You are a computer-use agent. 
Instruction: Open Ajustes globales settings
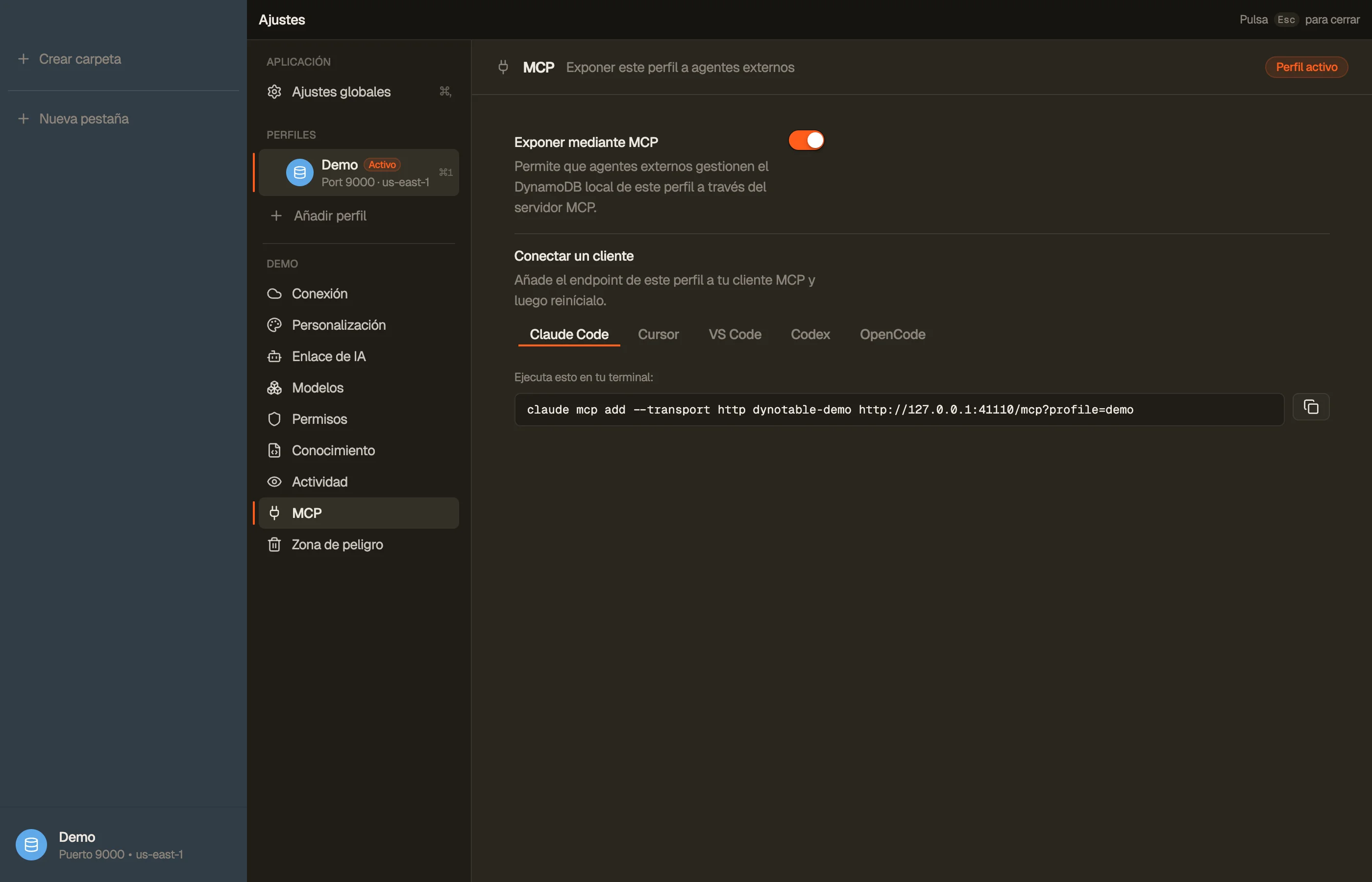359,92
